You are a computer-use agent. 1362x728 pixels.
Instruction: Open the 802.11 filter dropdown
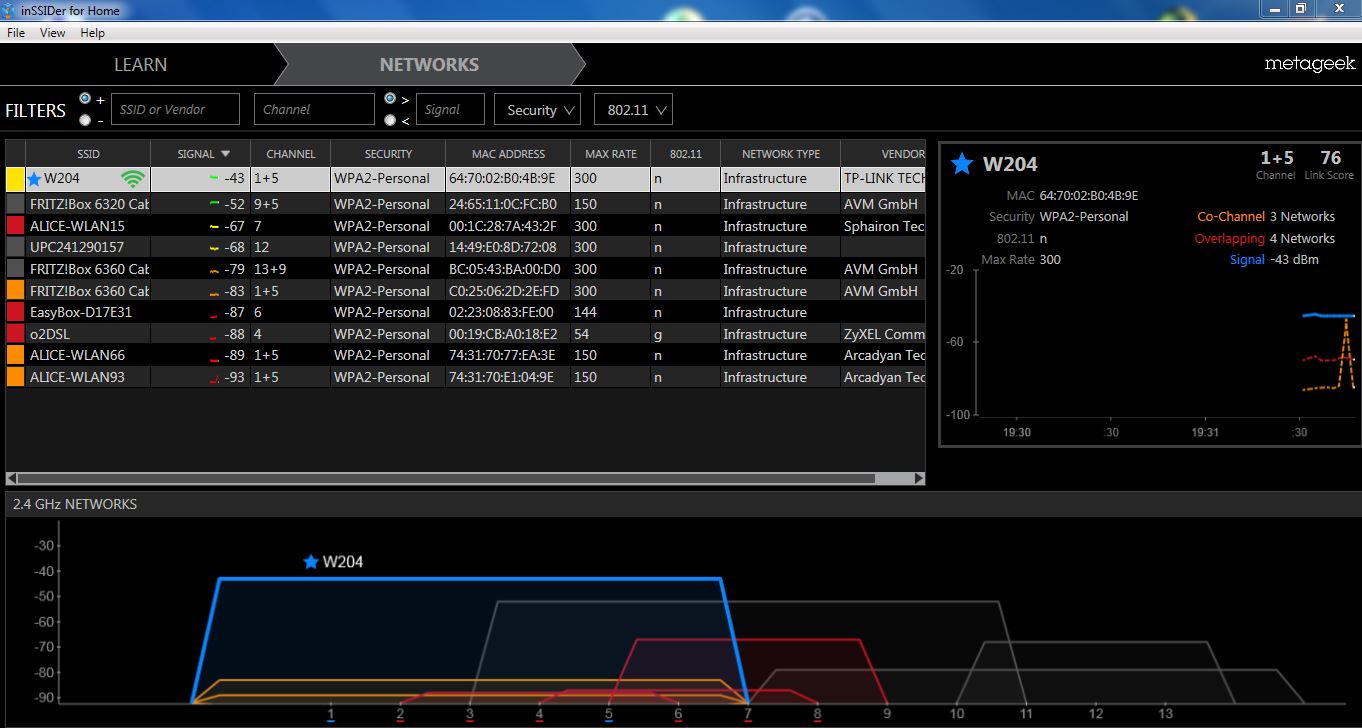(x=633, y=110)
